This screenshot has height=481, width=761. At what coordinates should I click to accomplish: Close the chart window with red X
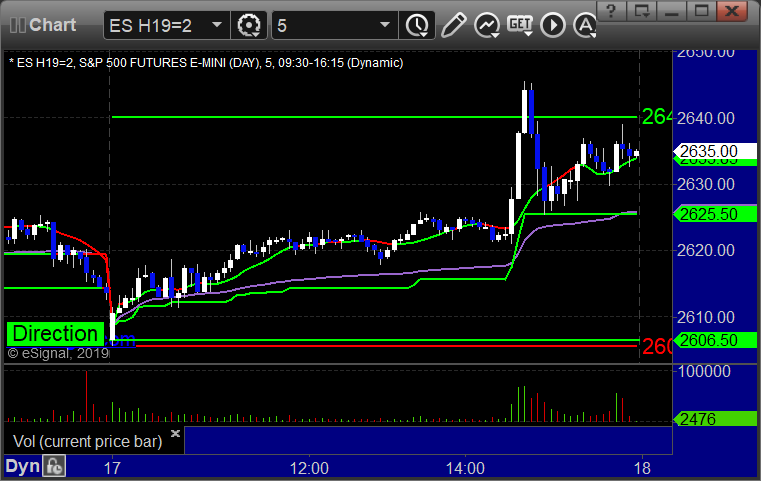coord(732,10)
